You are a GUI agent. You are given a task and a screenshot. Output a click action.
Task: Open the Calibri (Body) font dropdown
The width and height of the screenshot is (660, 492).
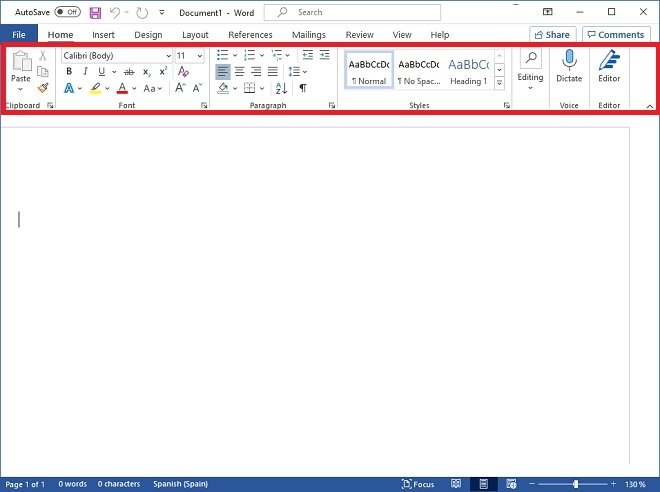(x=168, y=56)
